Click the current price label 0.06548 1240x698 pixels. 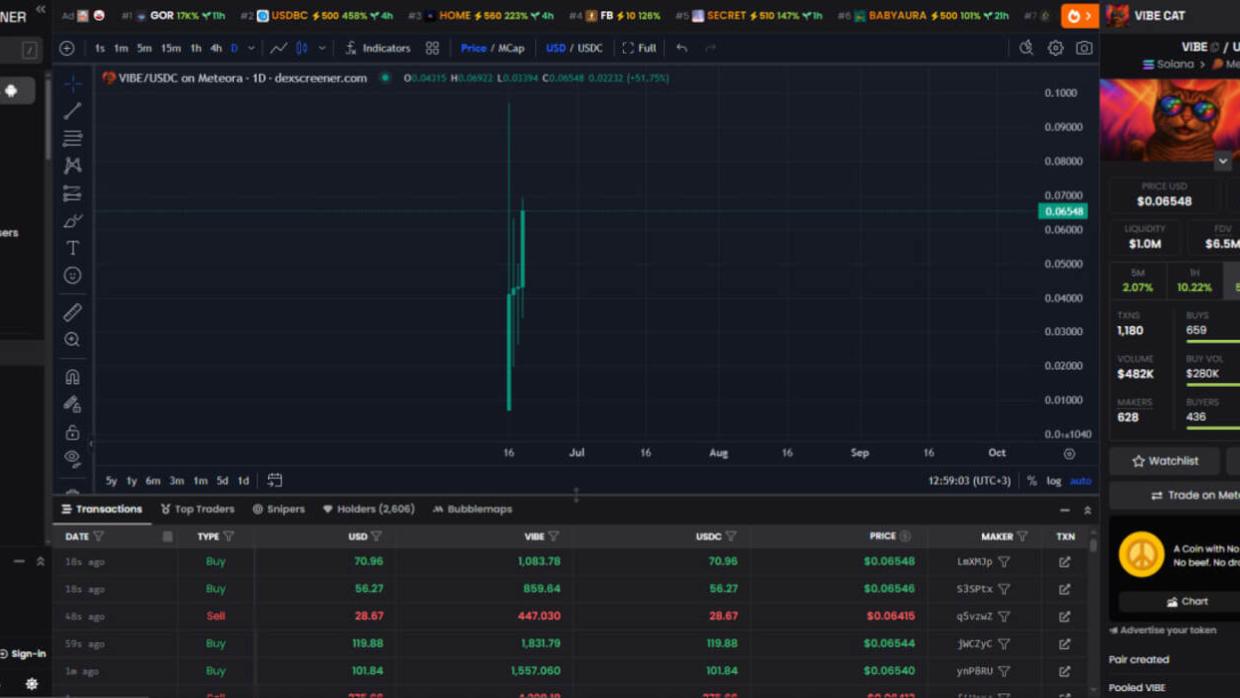click(1063, 211)
